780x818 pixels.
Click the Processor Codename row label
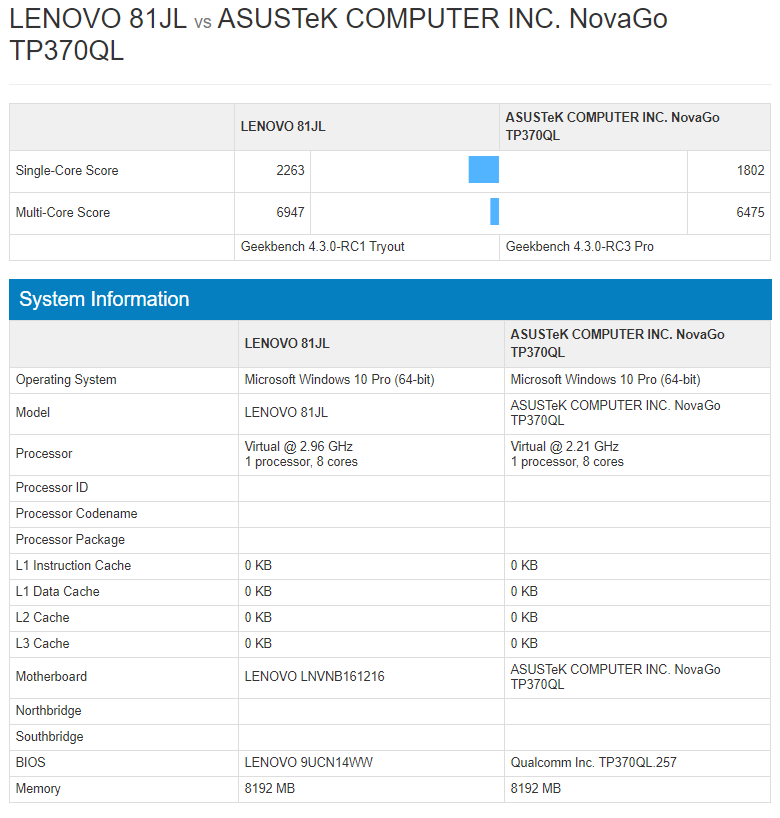[x=76, y=513]
